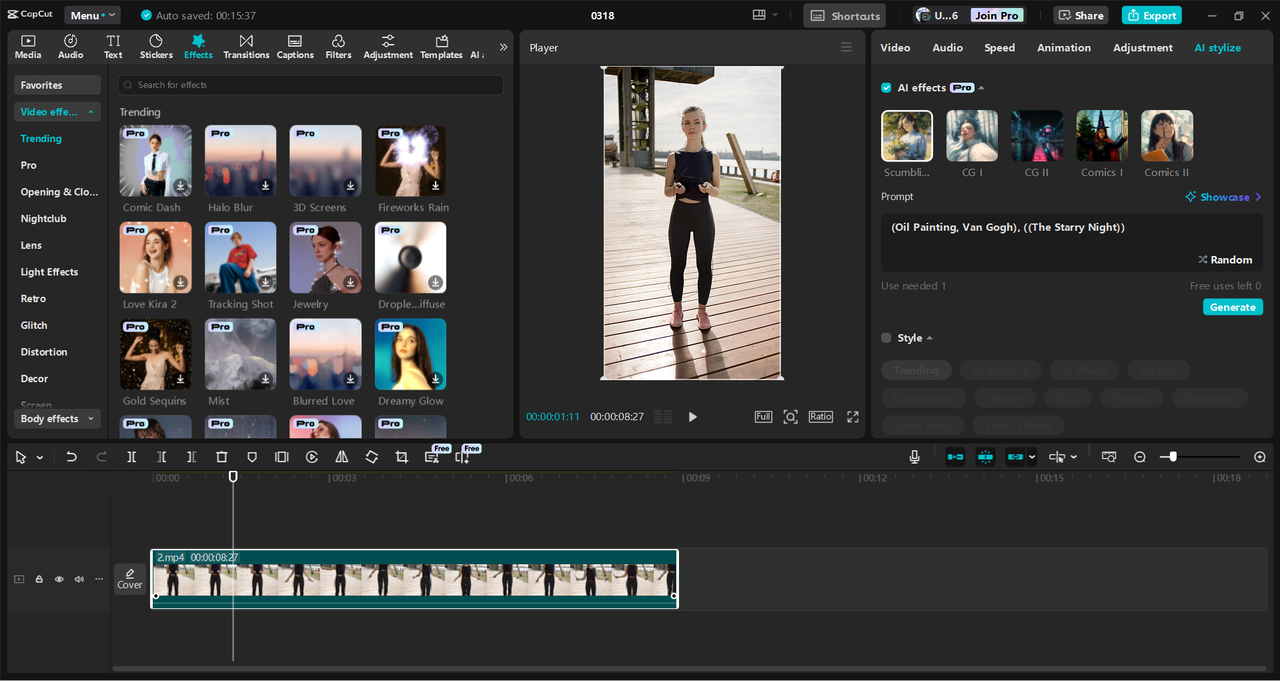Switch to the Animation tab
Screen dimensions: 1280x681
tap(1063, 47)
